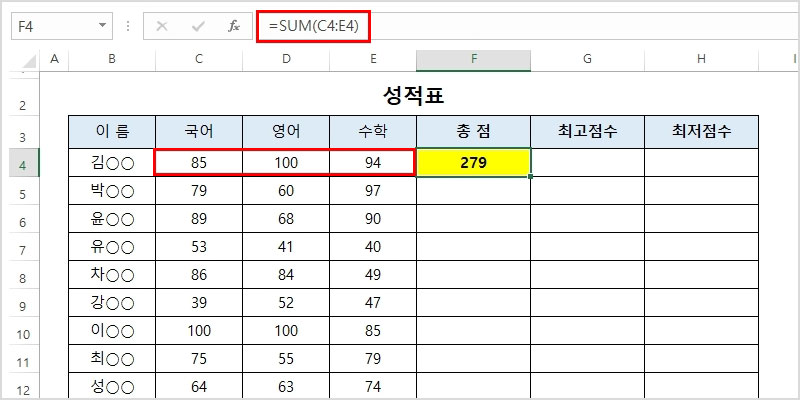Select column D header
Image resolution: width=800 pixels, height=400 pixels.
tap(286, 60)
